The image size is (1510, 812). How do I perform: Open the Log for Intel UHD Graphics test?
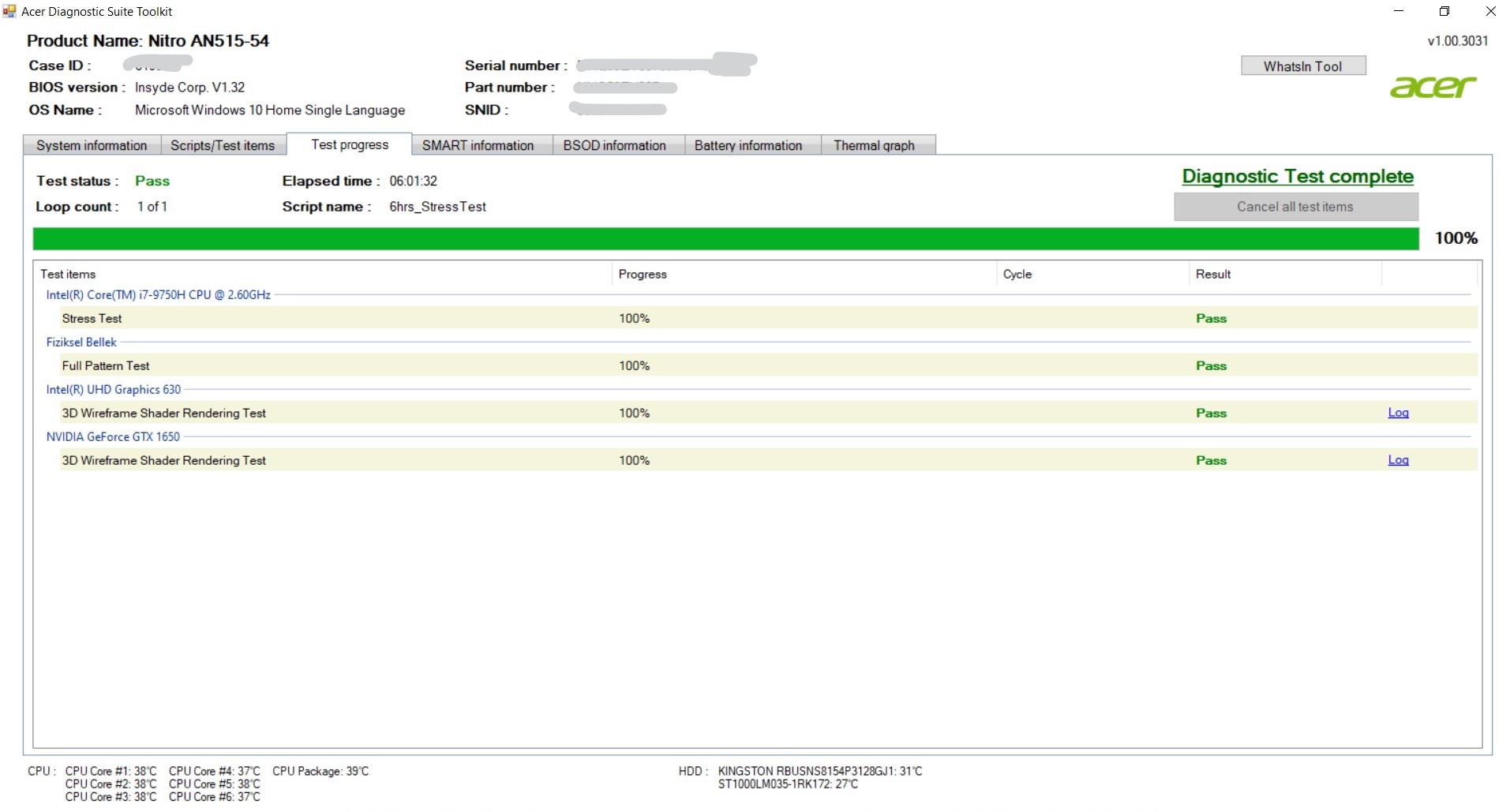click(x=1398, y=413)
